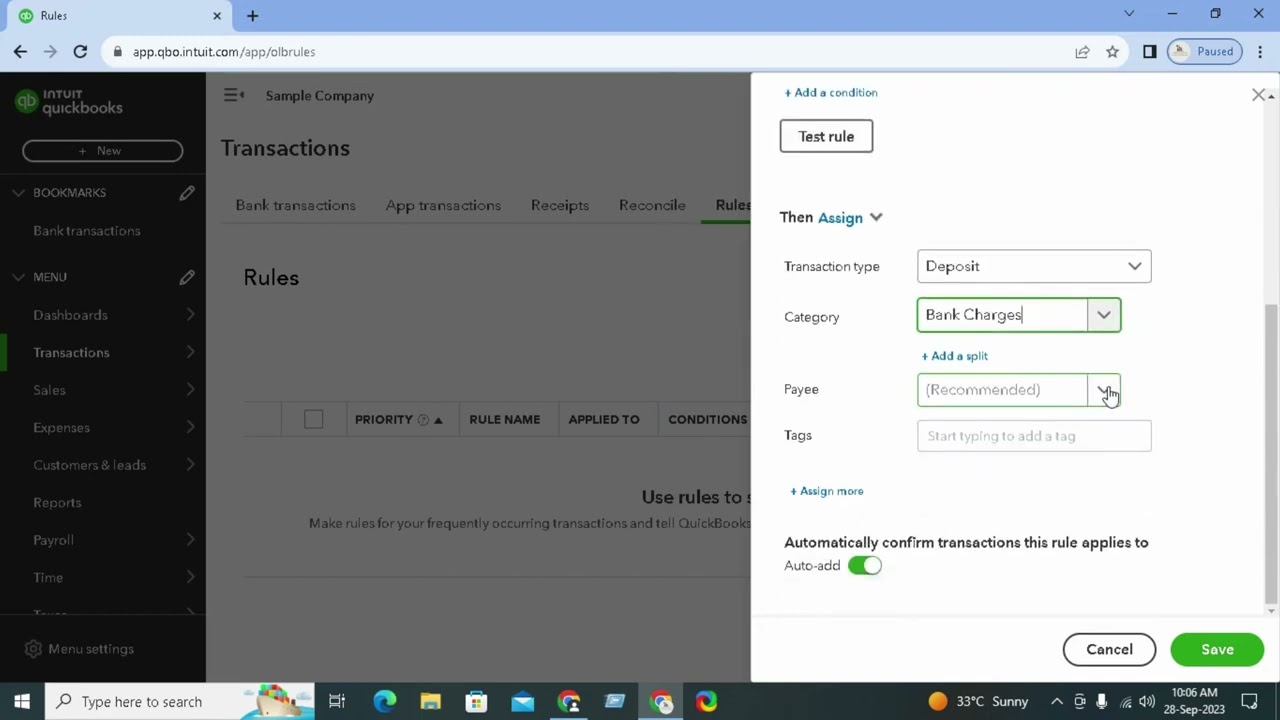The image size is (1280, 720).
Task: Open Bank transactions bookmark
Action: pos(87,231)
